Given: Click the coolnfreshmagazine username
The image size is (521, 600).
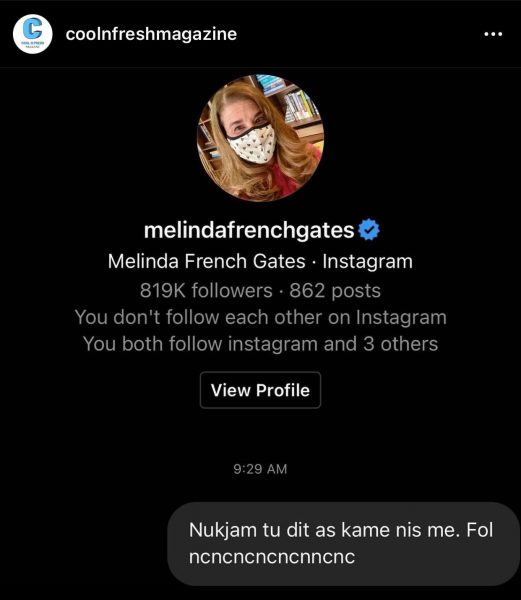Looking at the screenshot, I should tap(151, 34).
